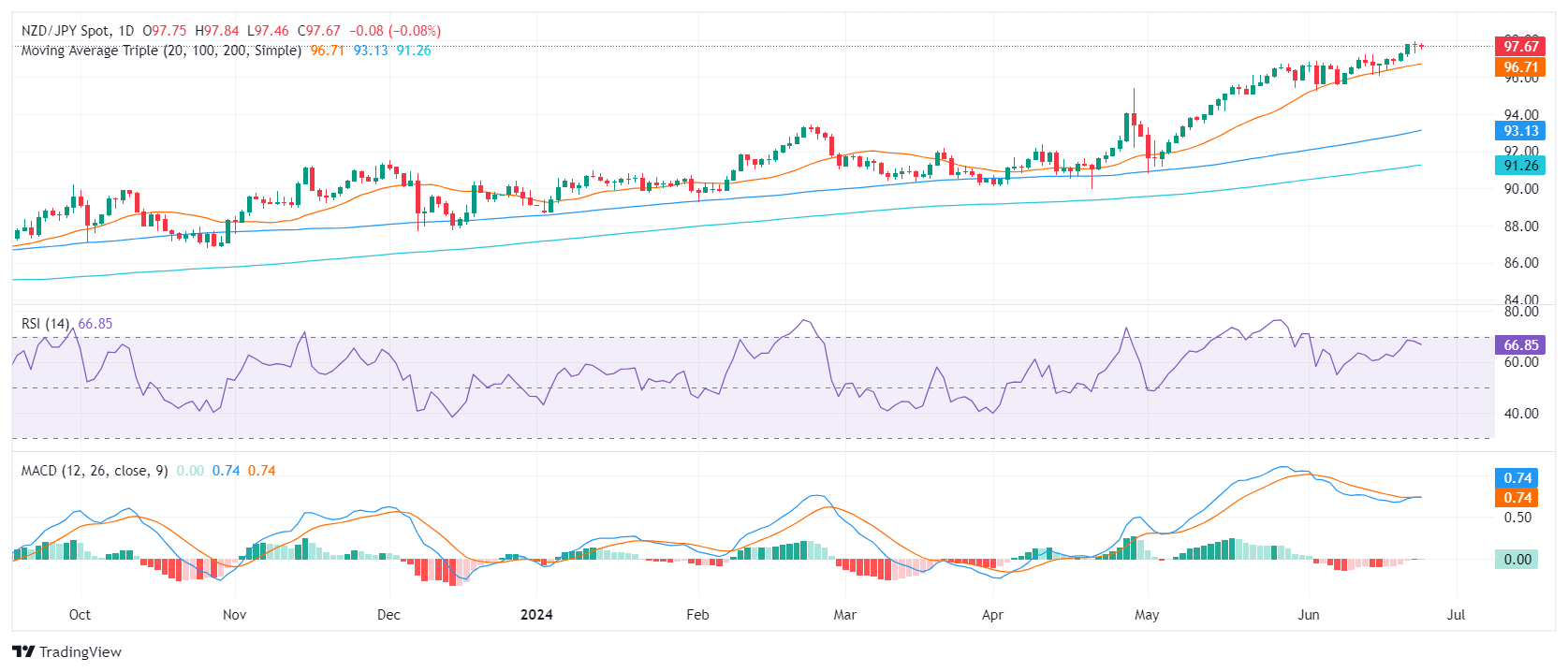The width and height of the screenshot is (1568, 672).
Task: Click the orange 96.71 value in the MA legend
Action: 327,51
